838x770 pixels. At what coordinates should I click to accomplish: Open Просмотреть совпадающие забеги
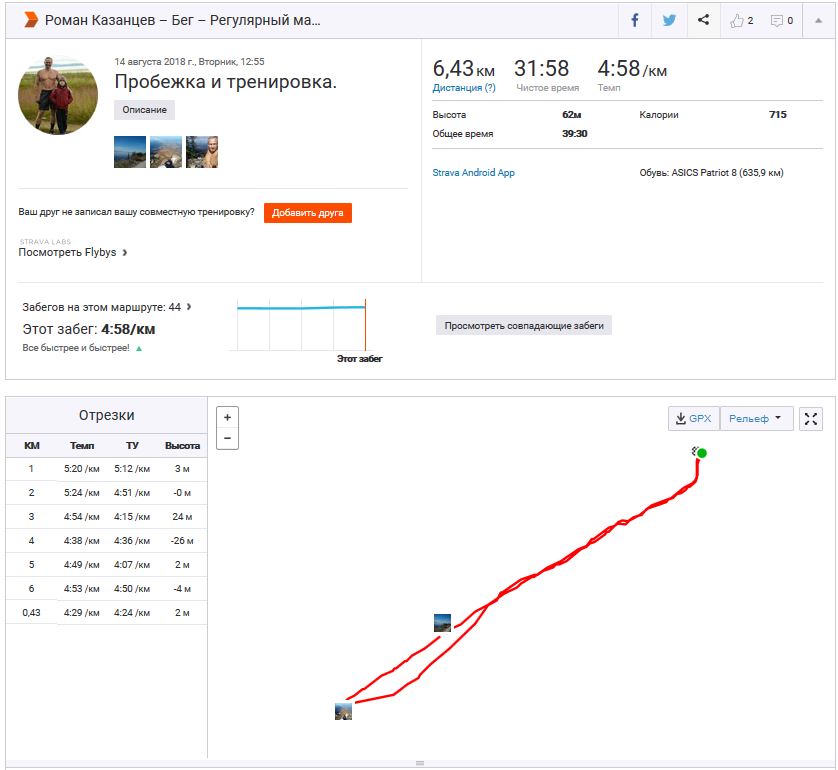click(524, 325)
